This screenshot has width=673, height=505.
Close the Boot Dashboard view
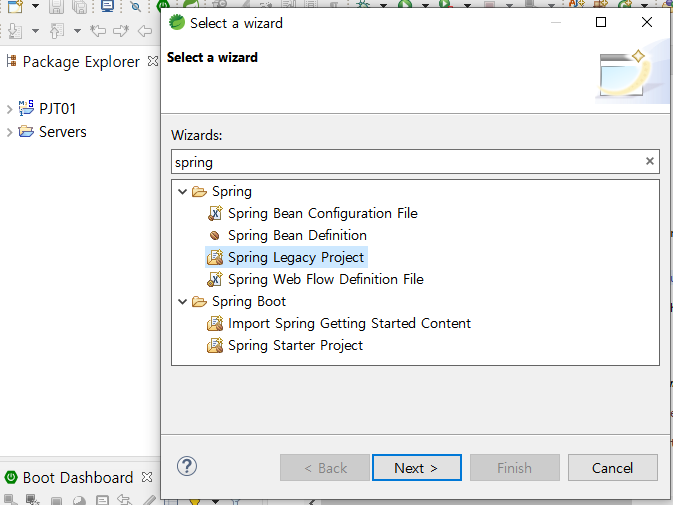tap(147, 477)
